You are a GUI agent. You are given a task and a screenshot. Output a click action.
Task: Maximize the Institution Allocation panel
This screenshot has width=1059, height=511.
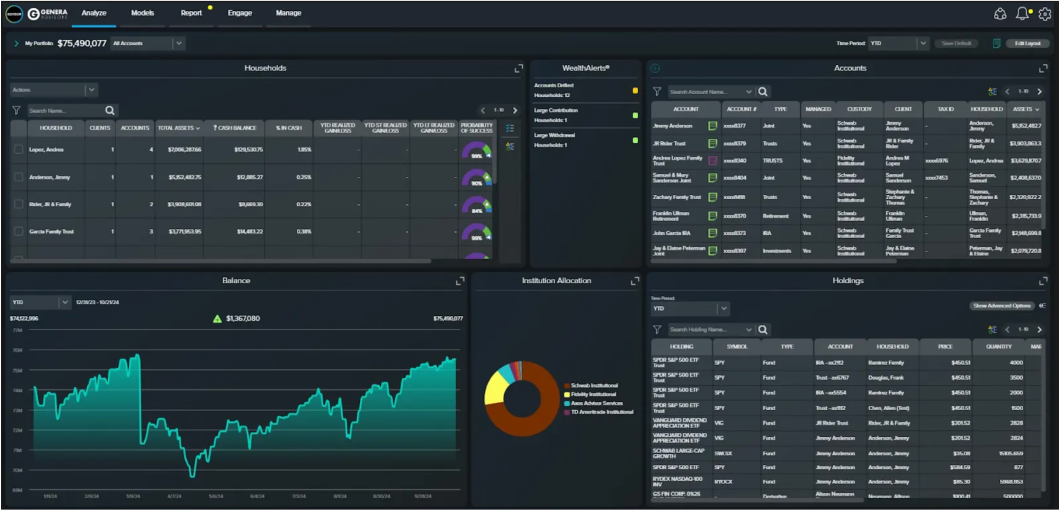(635, 281)
